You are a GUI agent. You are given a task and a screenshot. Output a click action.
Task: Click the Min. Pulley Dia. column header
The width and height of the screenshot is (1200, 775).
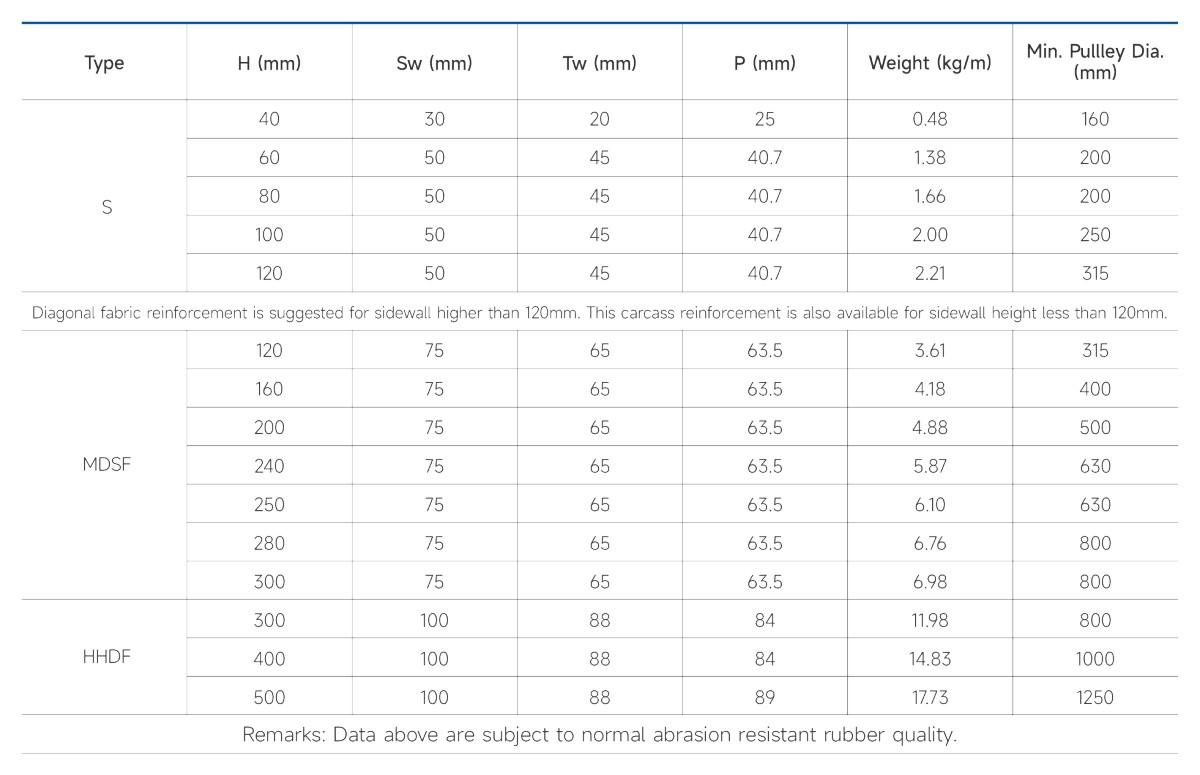1095,62
